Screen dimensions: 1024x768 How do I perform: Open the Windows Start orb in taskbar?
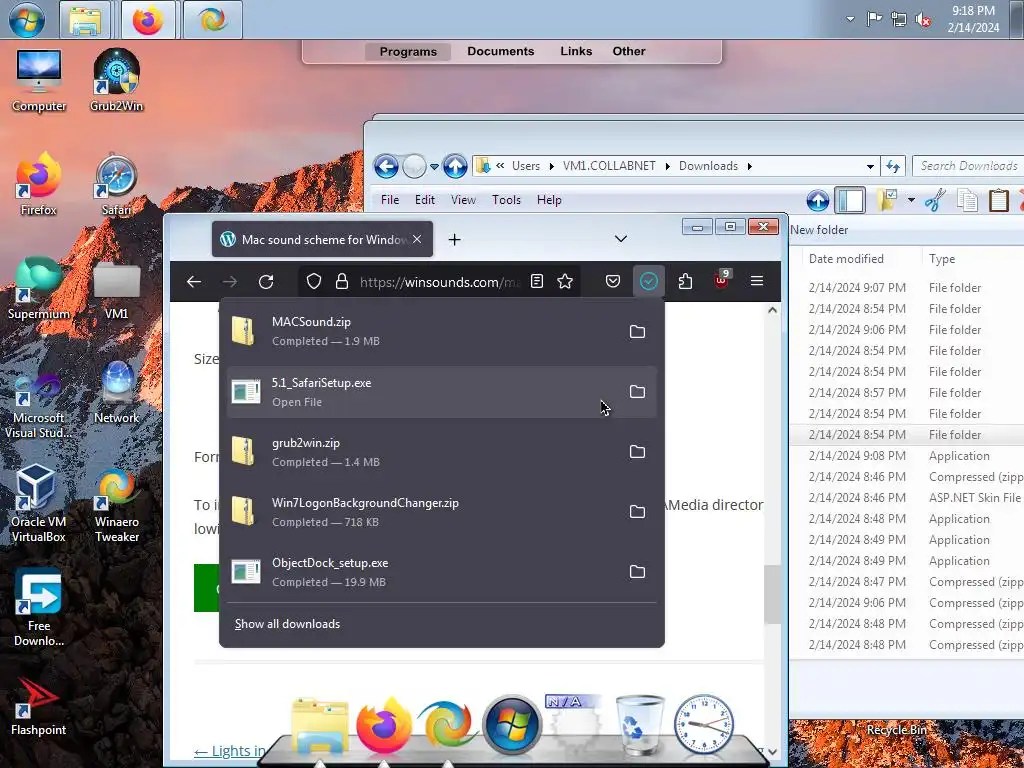pos(27,20)
